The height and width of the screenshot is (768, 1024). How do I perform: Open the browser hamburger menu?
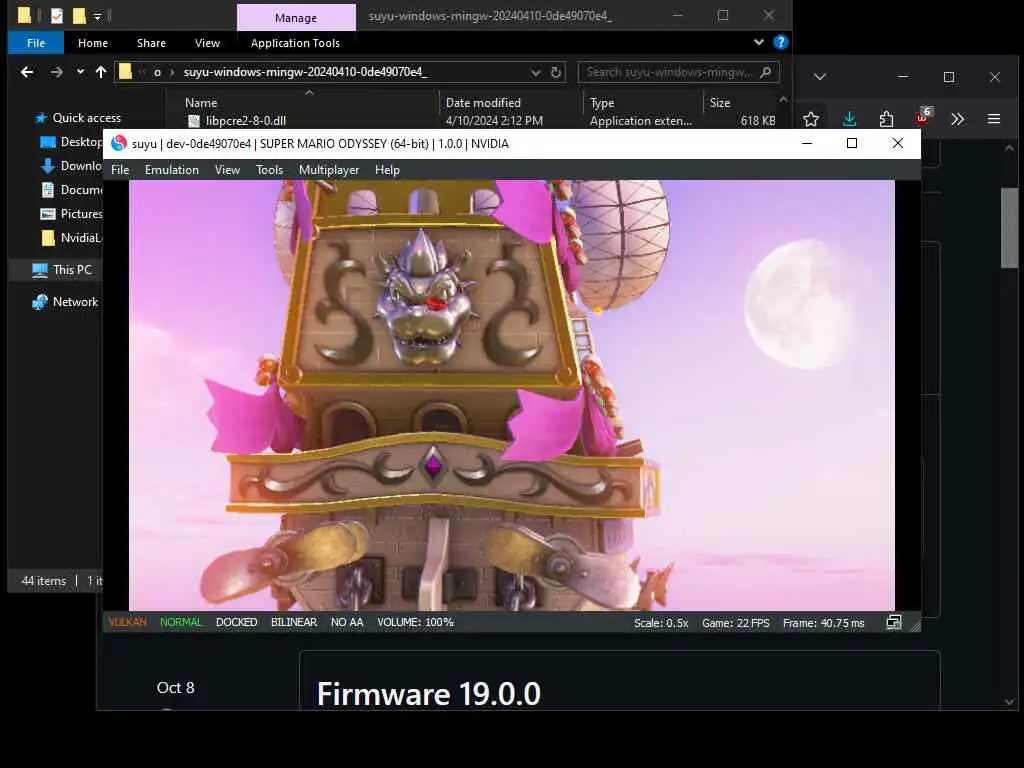(994, 119)
